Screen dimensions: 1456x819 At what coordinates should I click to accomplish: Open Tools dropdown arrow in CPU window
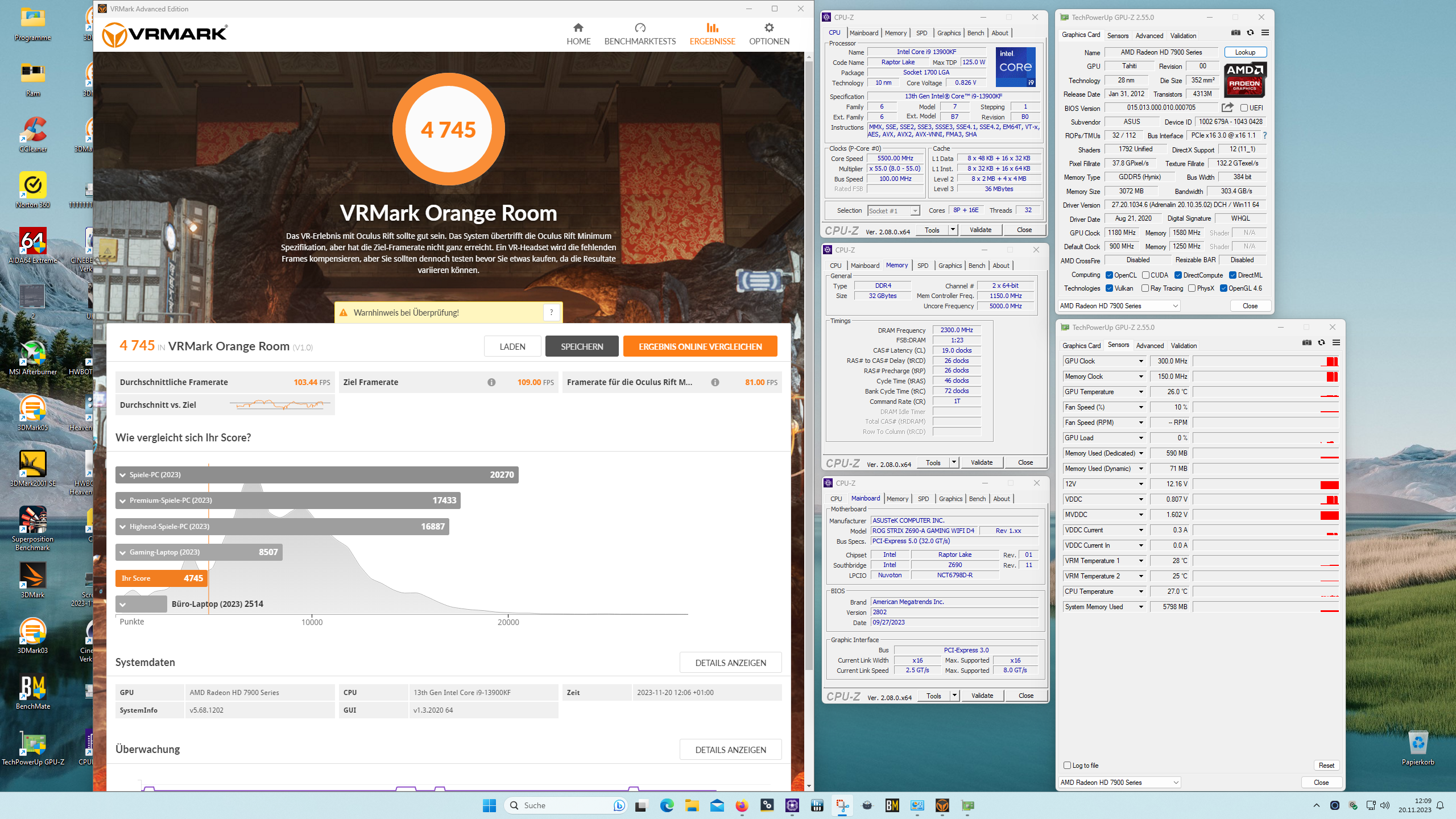click(x=953, y=230)
